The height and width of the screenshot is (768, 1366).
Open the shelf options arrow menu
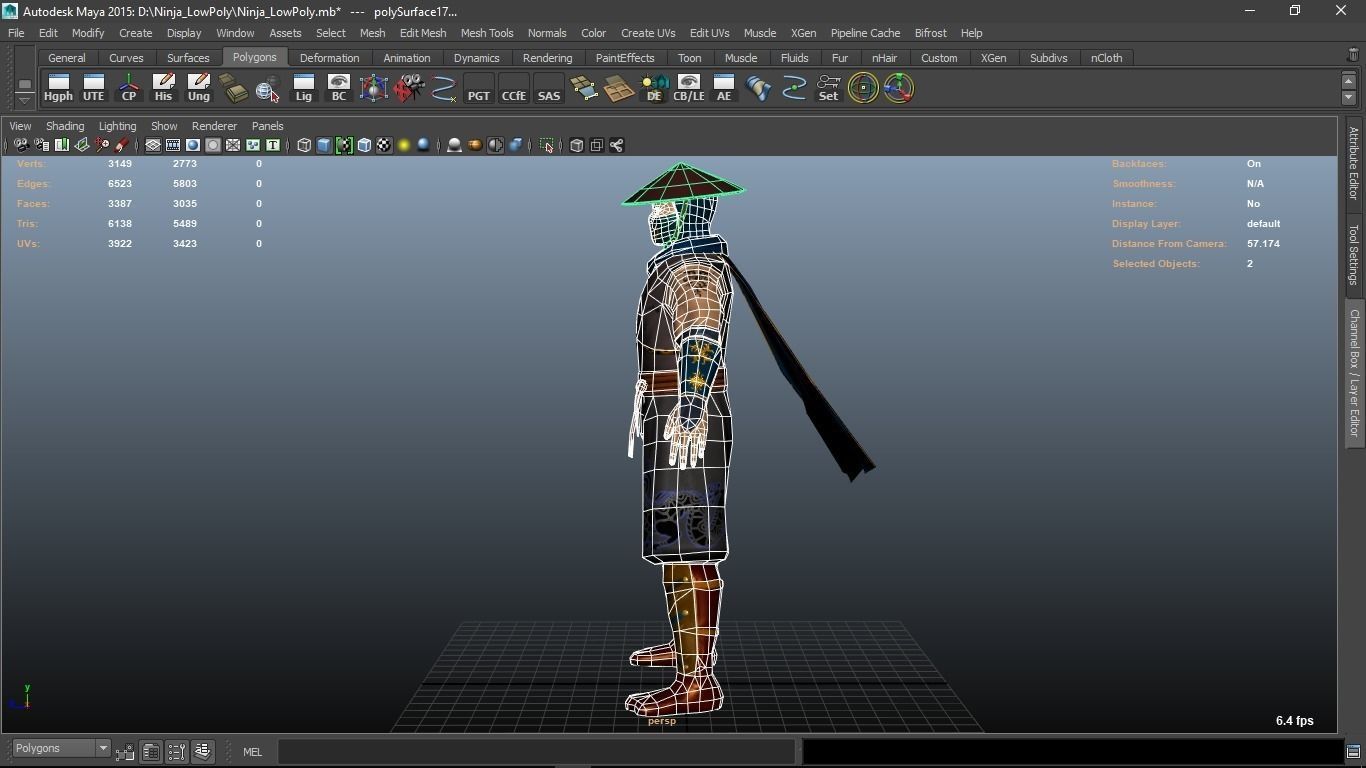tap(25, 99)
